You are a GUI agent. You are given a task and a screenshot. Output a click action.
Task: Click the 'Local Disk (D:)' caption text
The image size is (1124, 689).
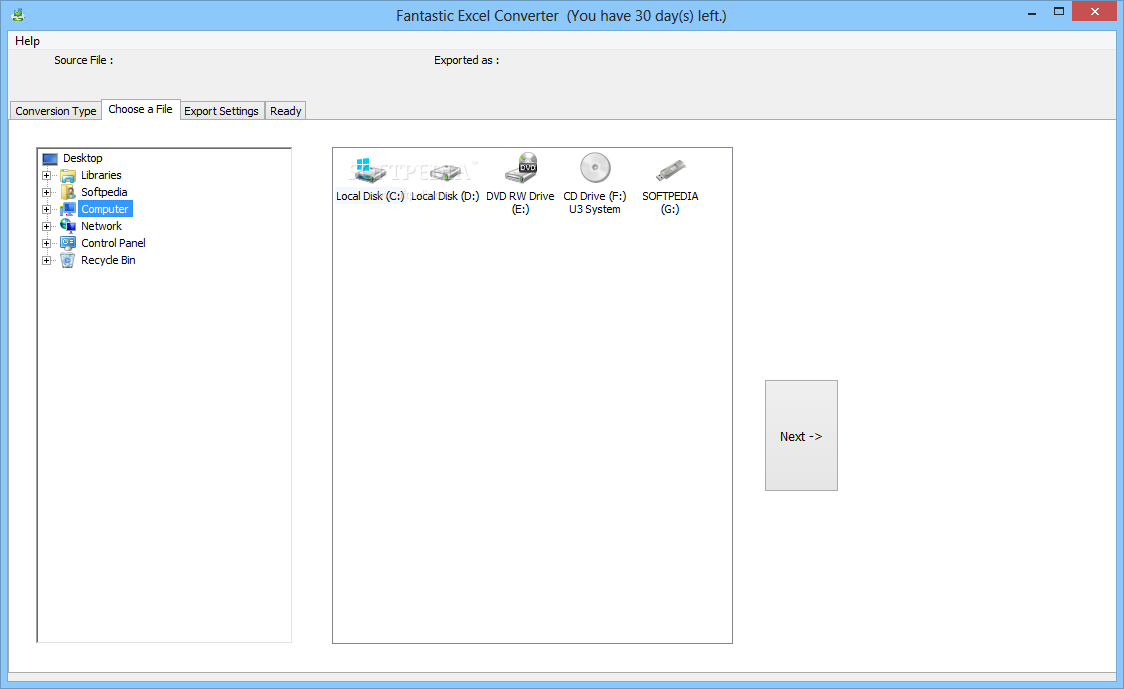tap(445, 196)
